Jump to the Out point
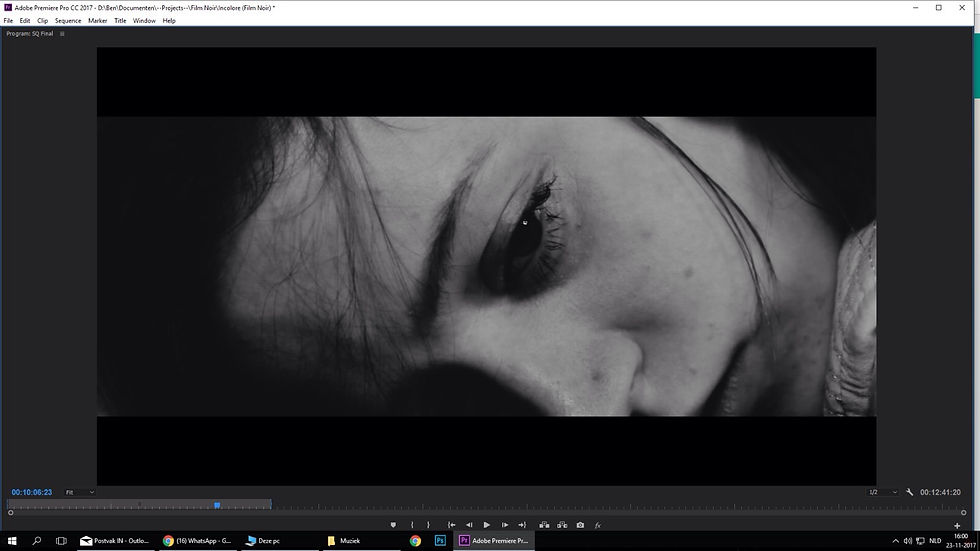The image size is (980, 551). tap(522, 525)
